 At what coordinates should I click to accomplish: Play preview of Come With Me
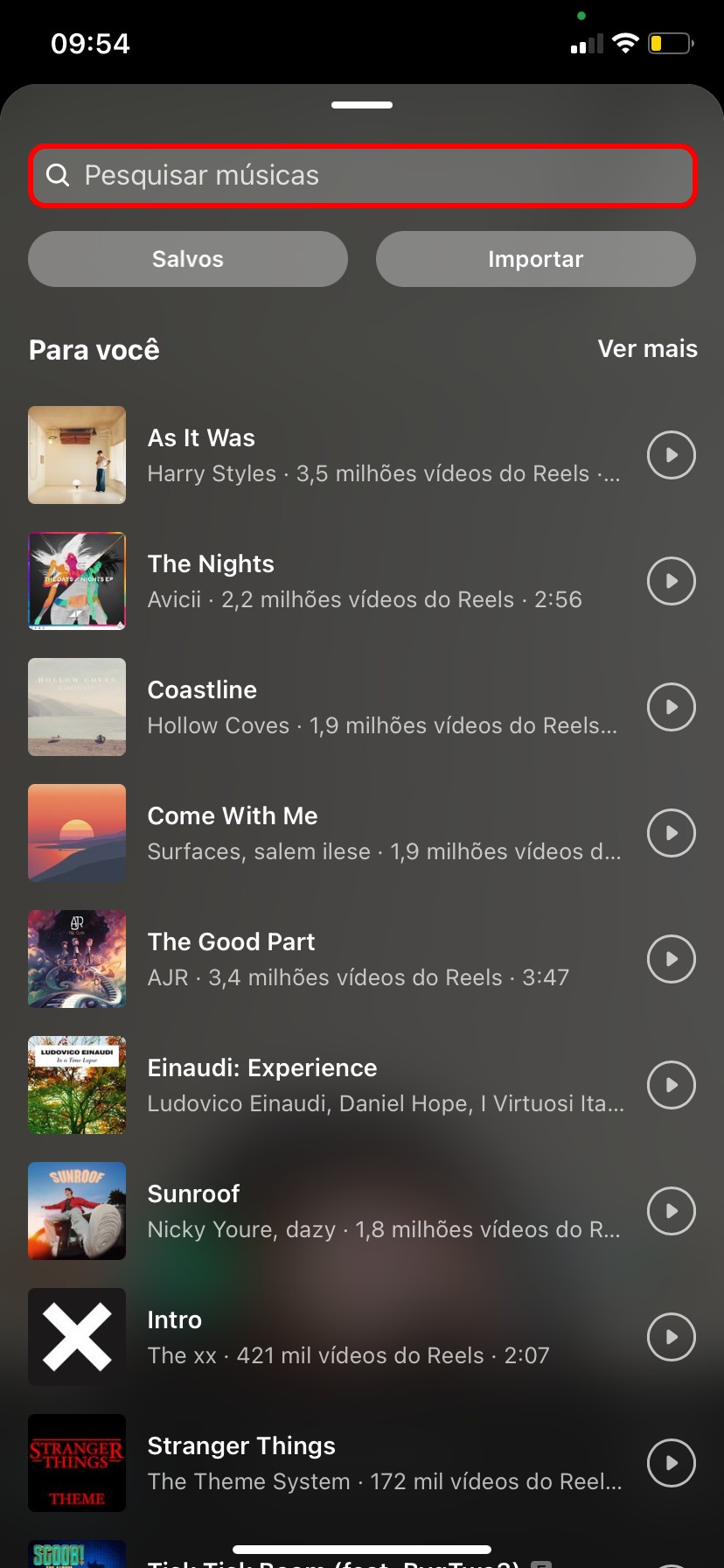(671, 833)
